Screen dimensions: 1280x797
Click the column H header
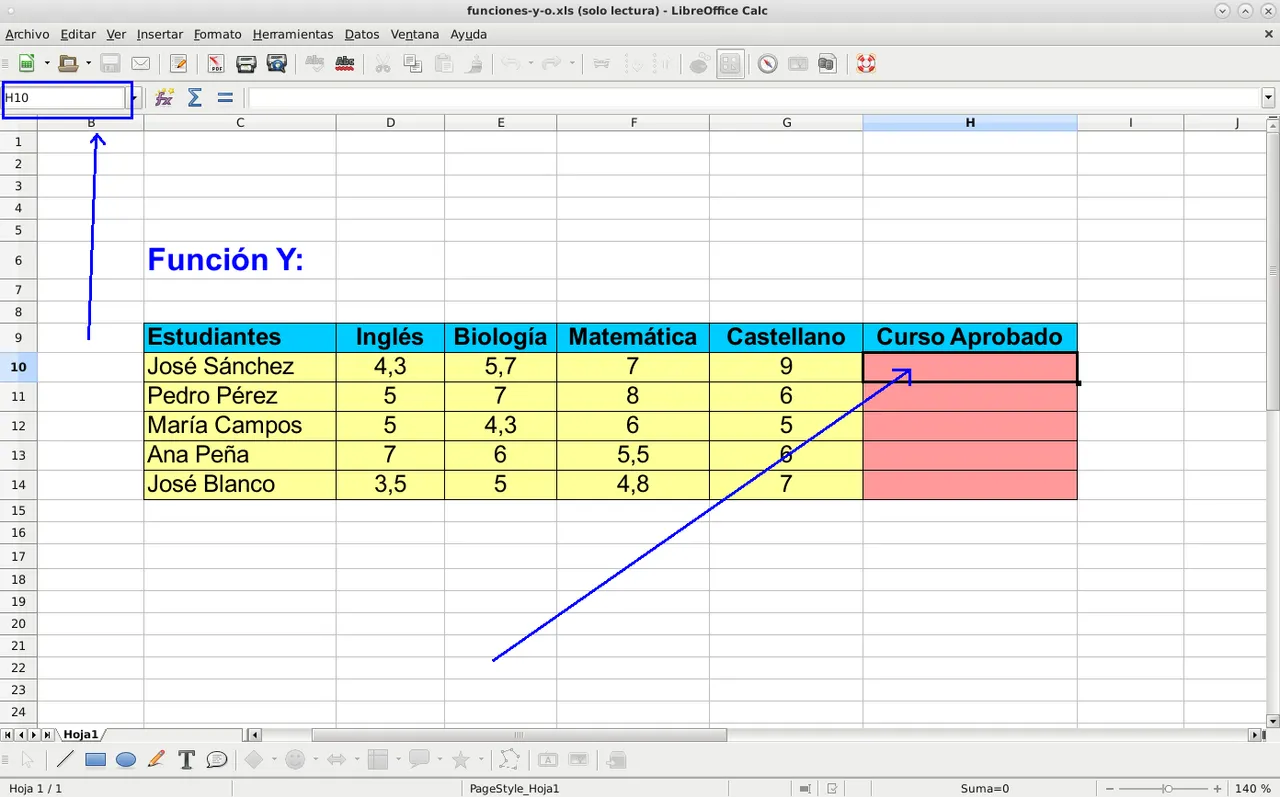(x=969, y=123)
